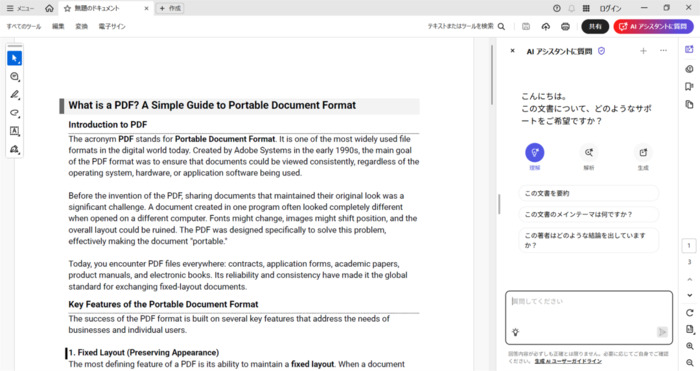700x371 pixels.
Task: Open the 変換 menu
Action: 82,27
